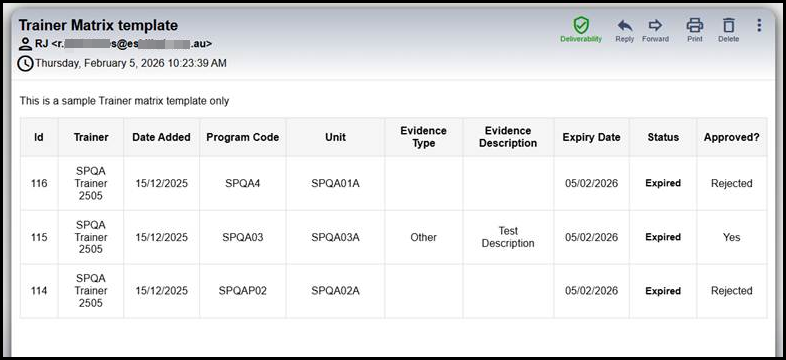The image size is (786, 360).
Task: Click Expired status in row 114
Action: click(663, 291)
